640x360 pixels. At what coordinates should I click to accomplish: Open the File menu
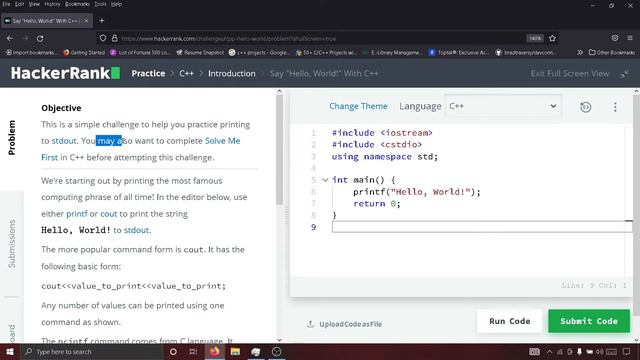[6, 4]
